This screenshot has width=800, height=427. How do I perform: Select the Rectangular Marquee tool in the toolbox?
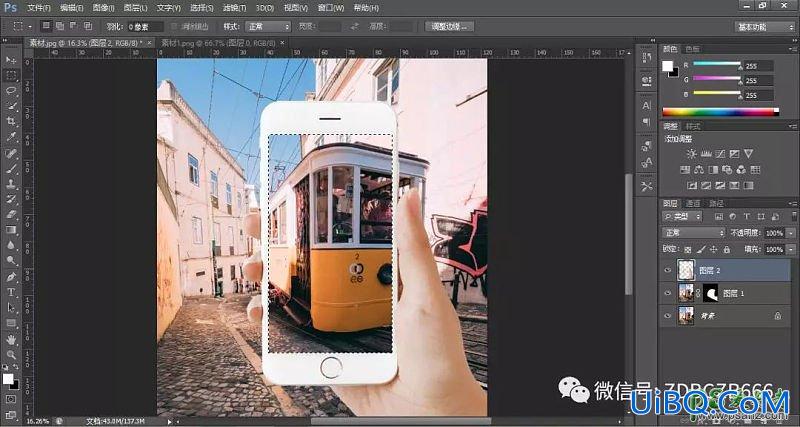(11, 76)
